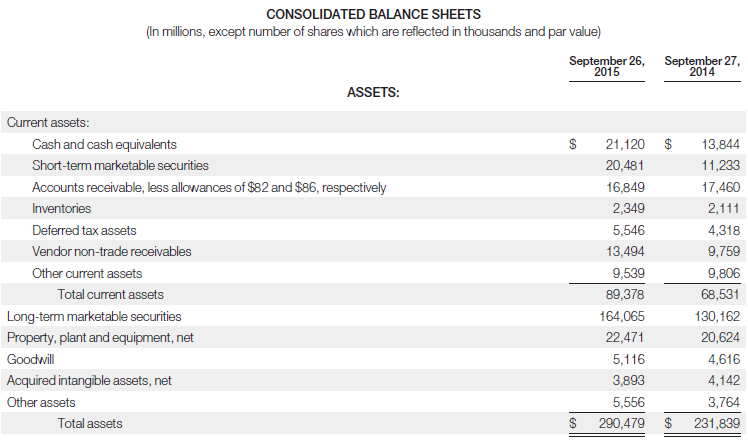Click the Total assets 290,479 figure

point(622,423)
